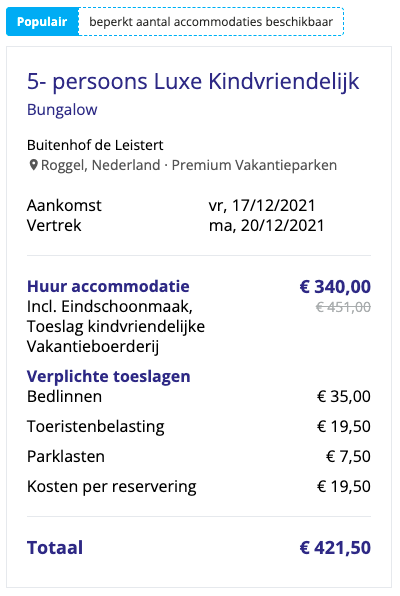Click the location pin icon beside Roggel
400x596 pixels.
tap(33, 165)
